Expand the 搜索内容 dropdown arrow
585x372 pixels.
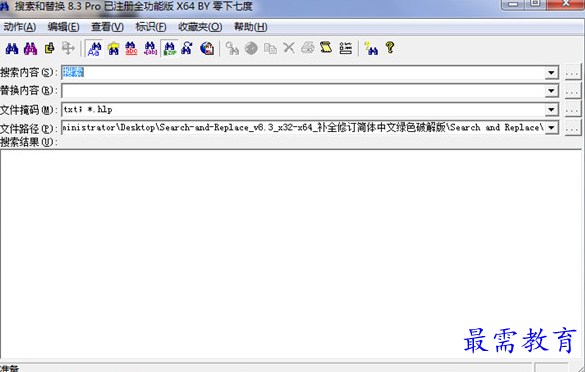(x=551, y=72)
